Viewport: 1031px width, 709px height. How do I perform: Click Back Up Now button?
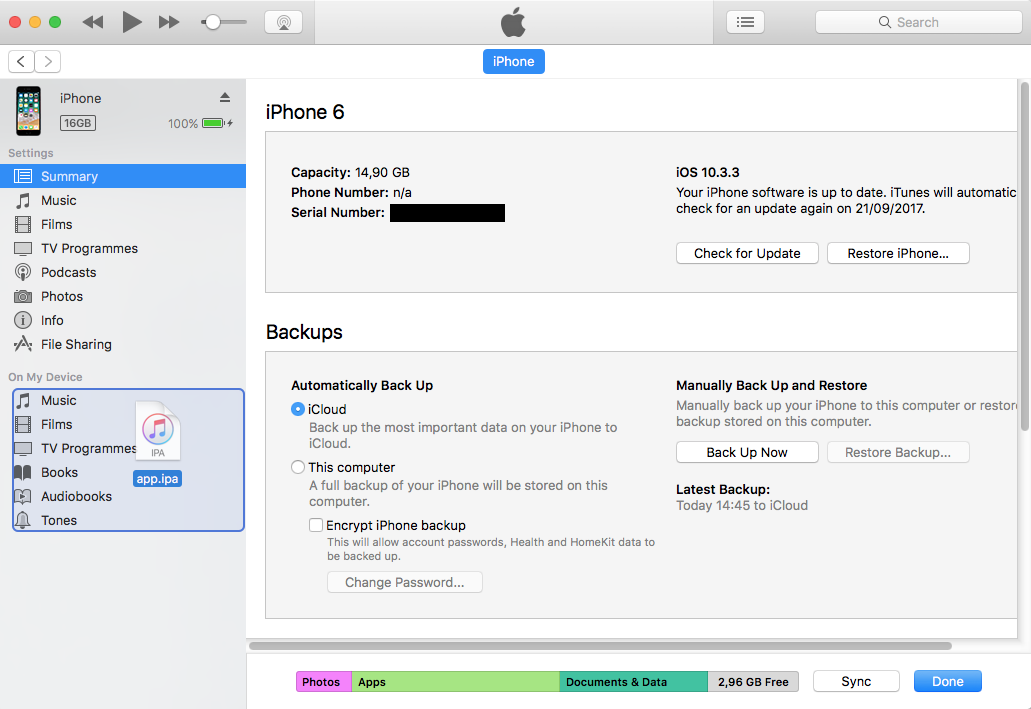[x=747, y=452]
